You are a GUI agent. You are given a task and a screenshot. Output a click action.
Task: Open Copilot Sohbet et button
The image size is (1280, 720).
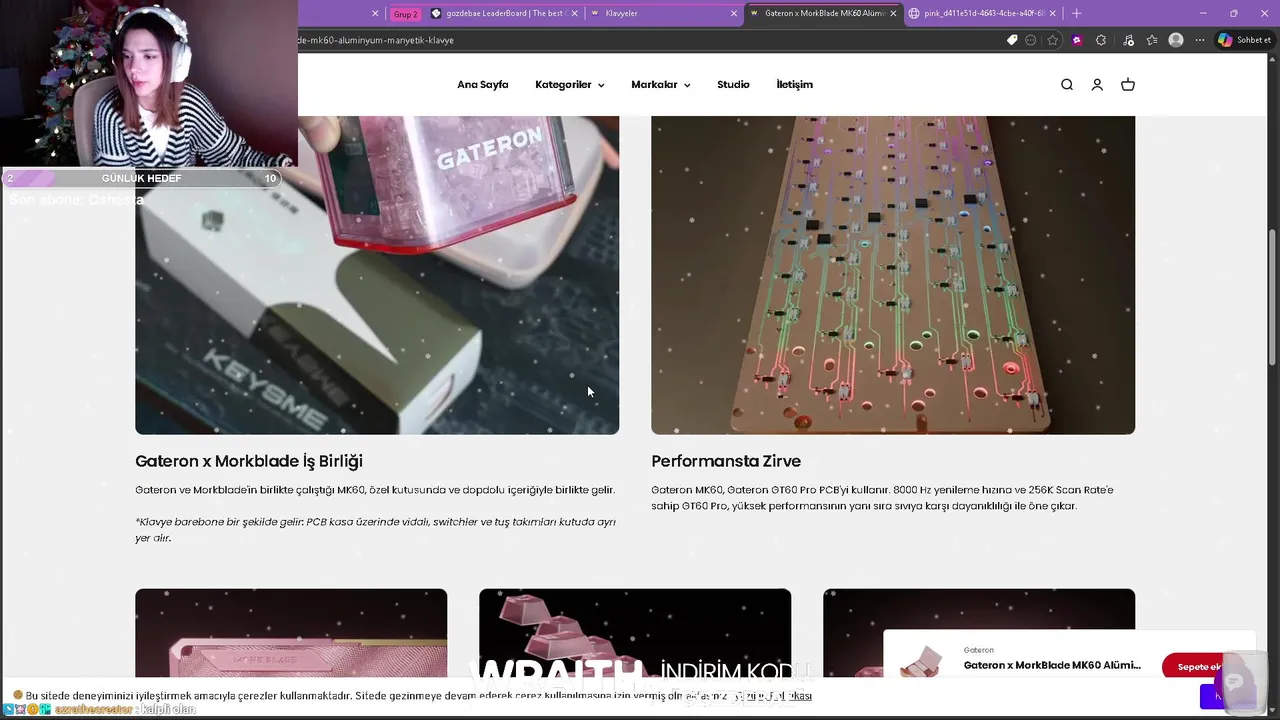coord(1245,40)
